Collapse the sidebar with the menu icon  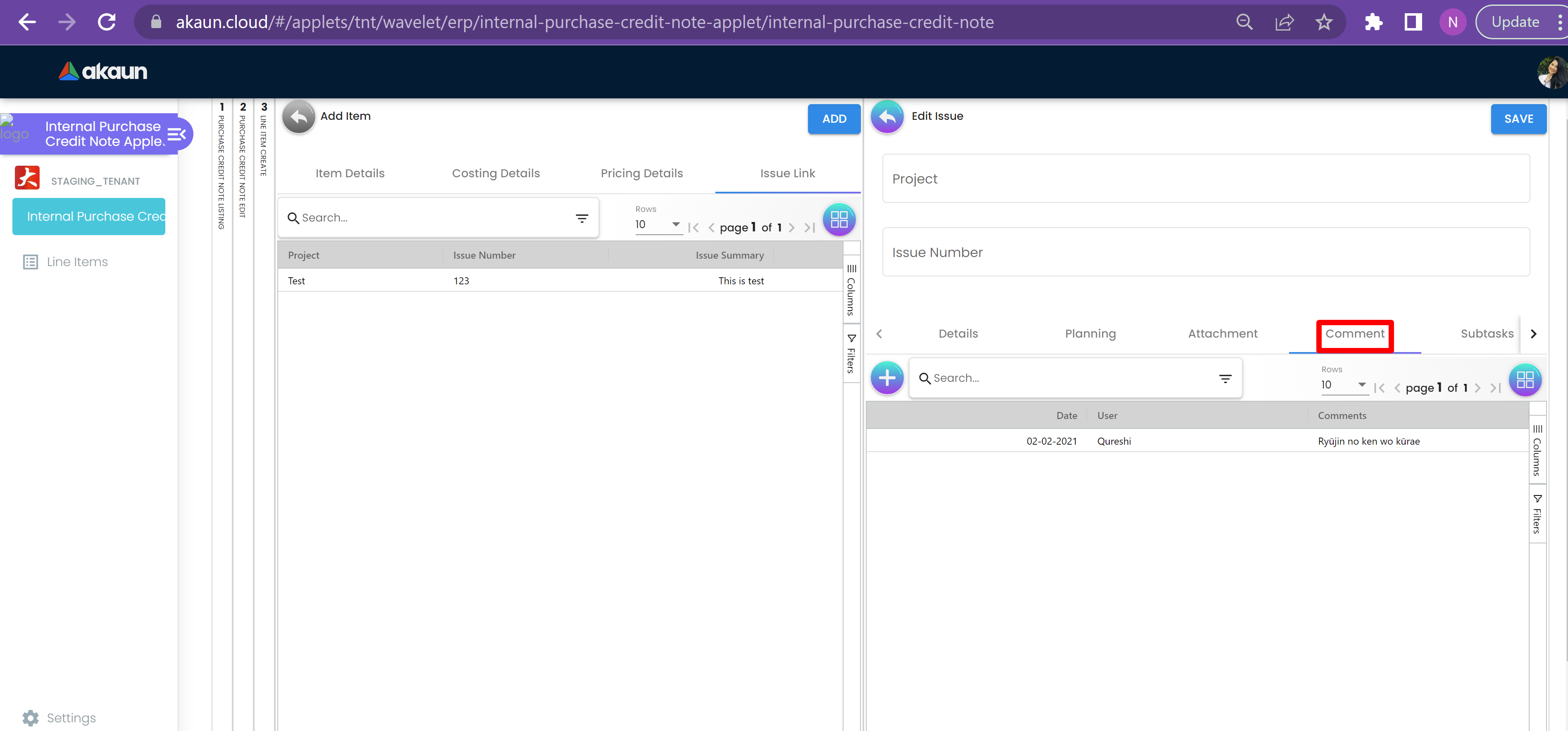pyautogui.click(x=176, y=134)
